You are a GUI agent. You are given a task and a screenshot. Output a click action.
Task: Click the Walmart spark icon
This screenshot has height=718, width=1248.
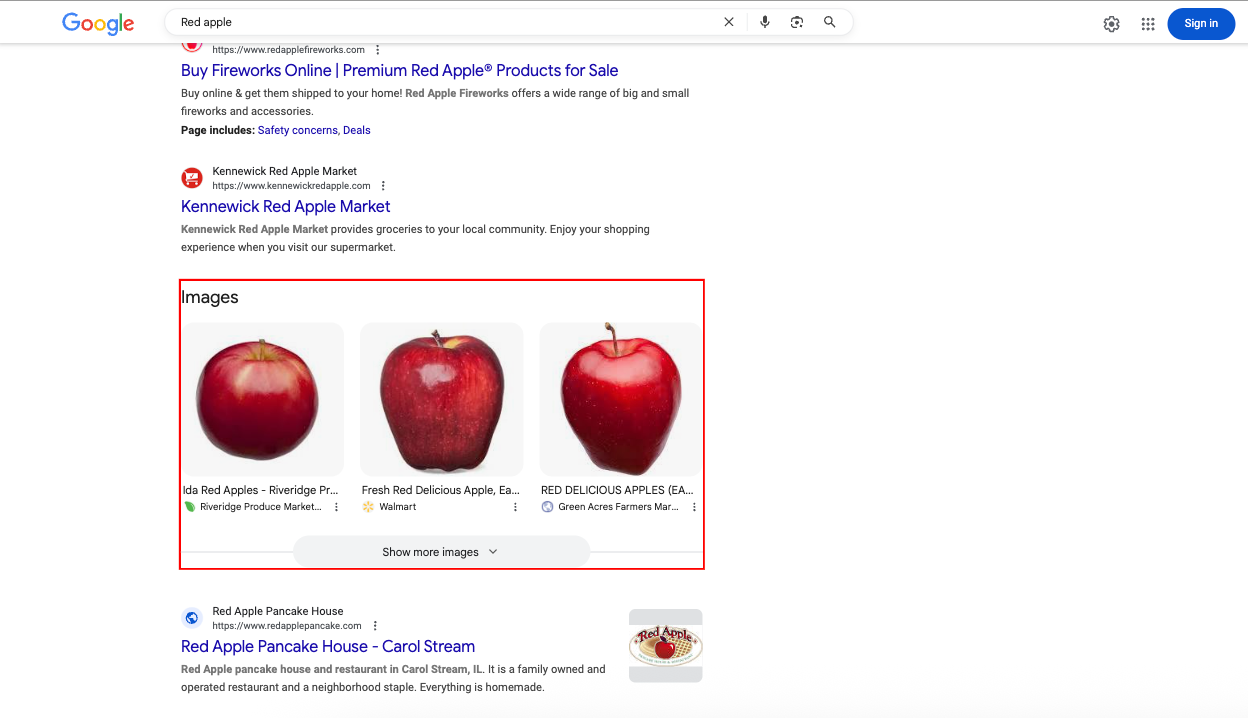click(x=368, y=507)
